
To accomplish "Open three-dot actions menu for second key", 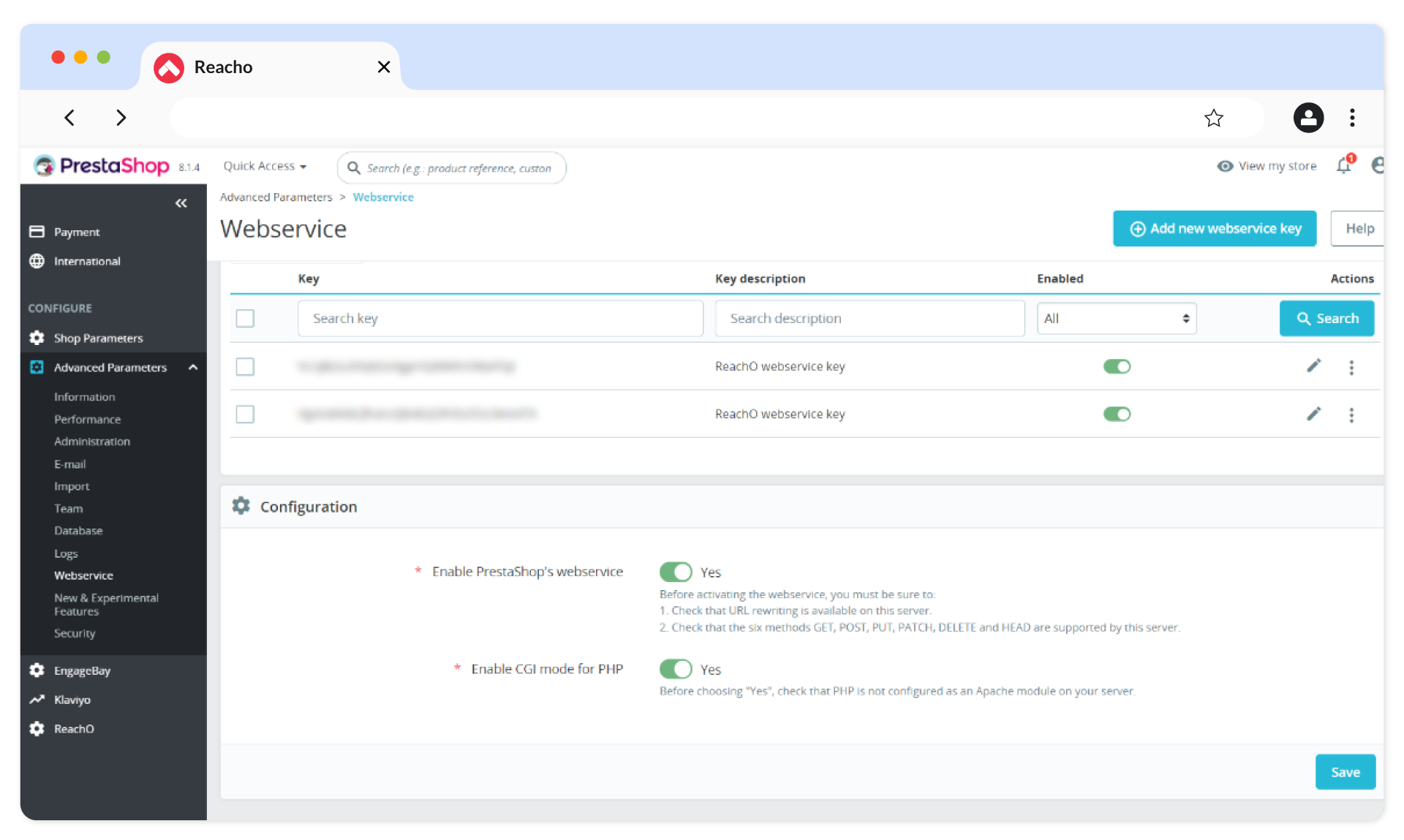I will point(1351,415).
